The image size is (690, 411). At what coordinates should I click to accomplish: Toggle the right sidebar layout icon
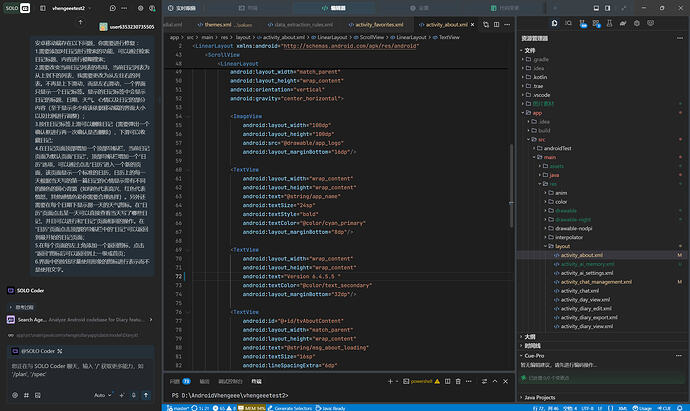[x=608, y=8]
